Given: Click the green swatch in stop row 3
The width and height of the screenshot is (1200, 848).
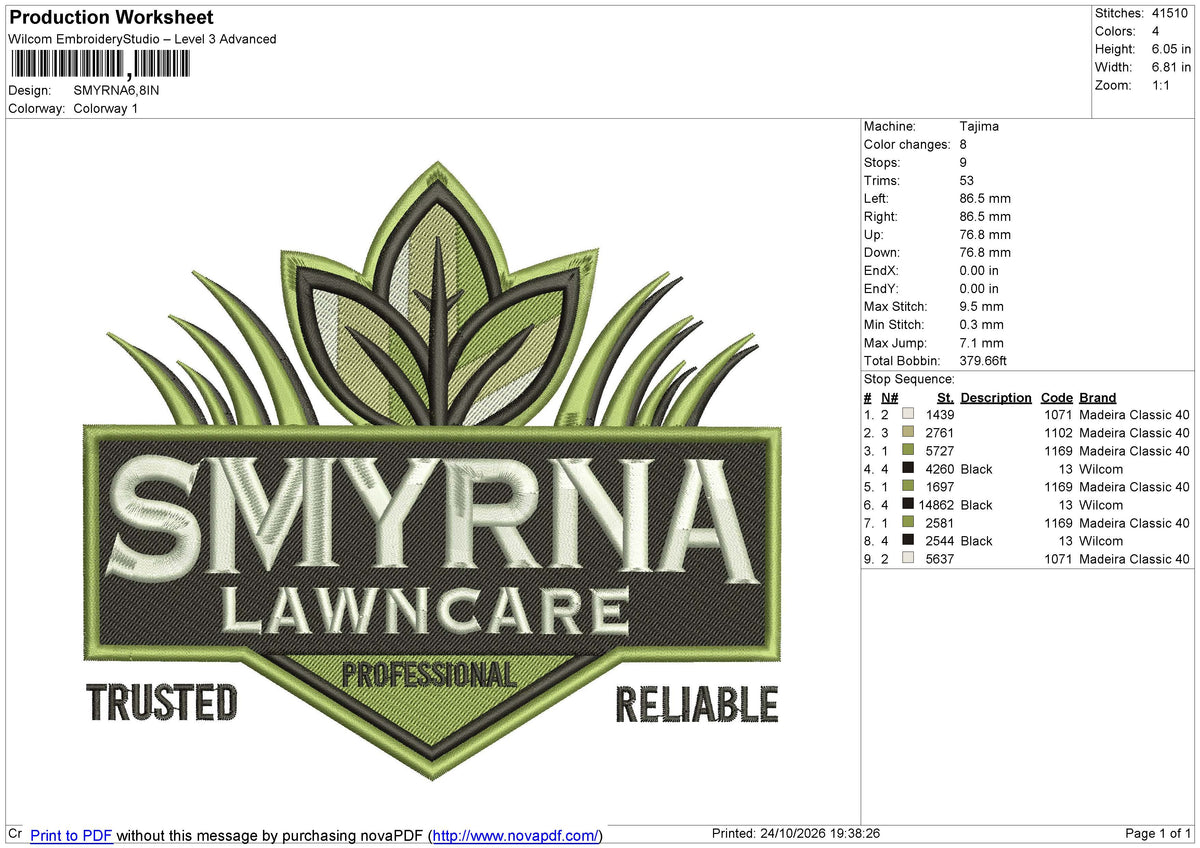Looking at the screenshot, I should (908, 449).
